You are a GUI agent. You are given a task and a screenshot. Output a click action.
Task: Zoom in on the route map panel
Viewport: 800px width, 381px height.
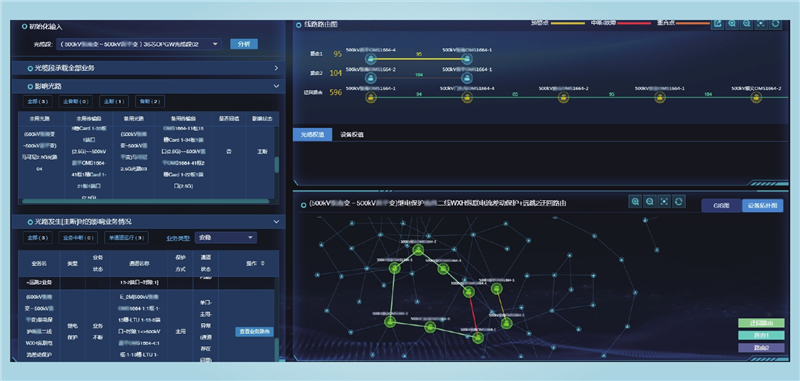pos(732,23)
